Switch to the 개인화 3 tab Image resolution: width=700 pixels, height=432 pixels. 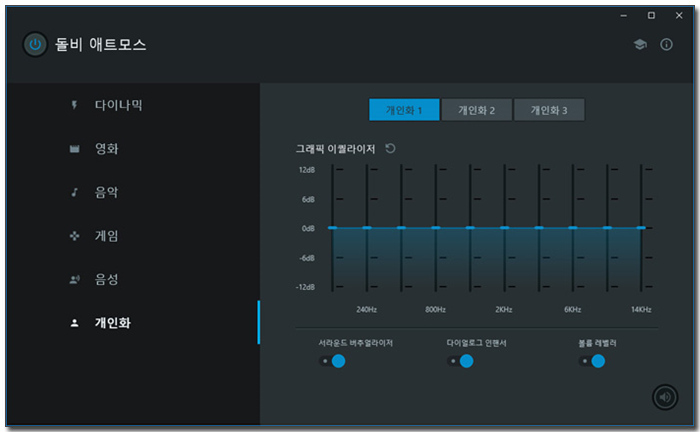tap(549, 110)
